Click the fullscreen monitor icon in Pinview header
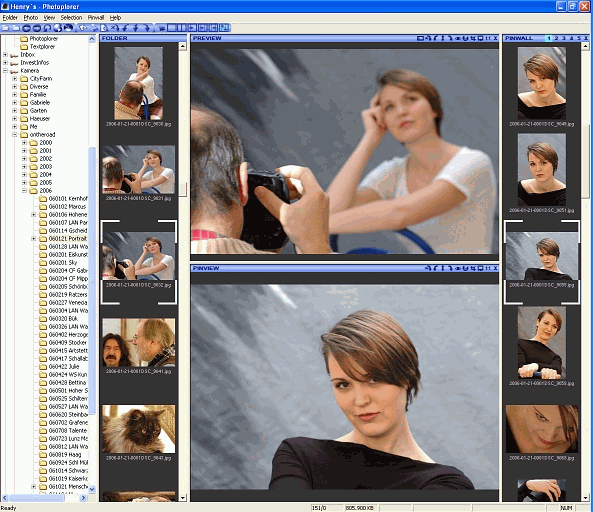This screenshot has height=512, width=593. pos(480,268)
